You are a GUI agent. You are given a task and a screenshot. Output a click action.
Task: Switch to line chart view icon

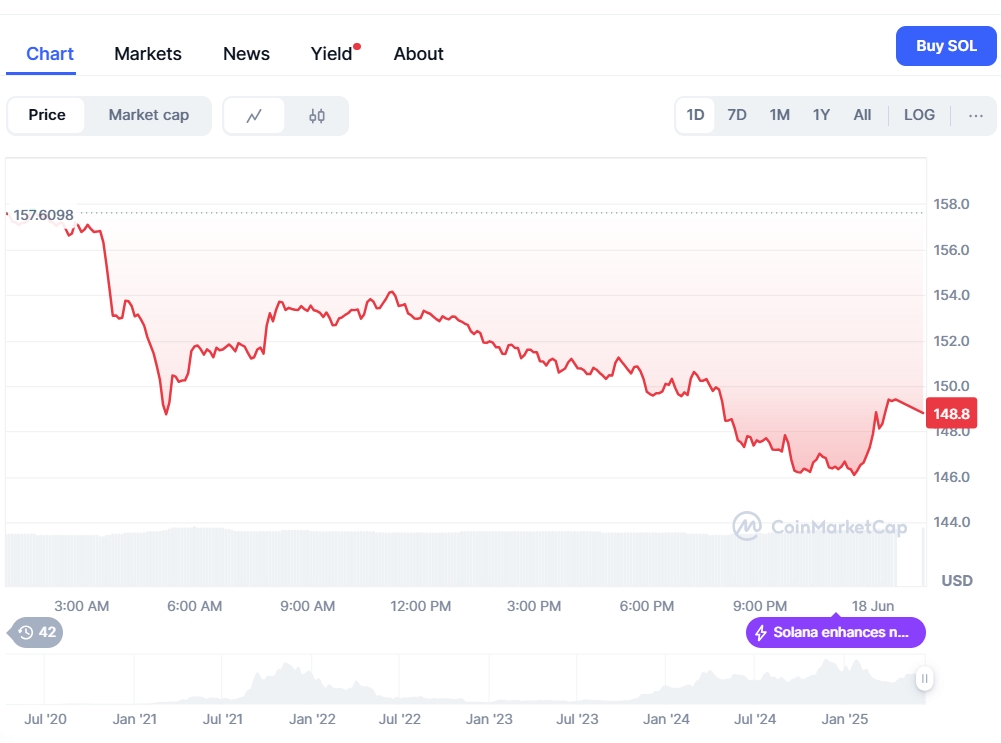[254, 116]
